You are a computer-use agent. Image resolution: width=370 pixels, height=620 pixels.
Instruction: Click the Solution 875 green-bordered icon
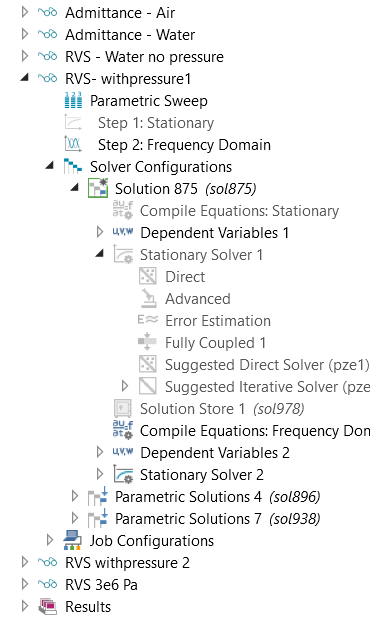(x=98, y=188)
